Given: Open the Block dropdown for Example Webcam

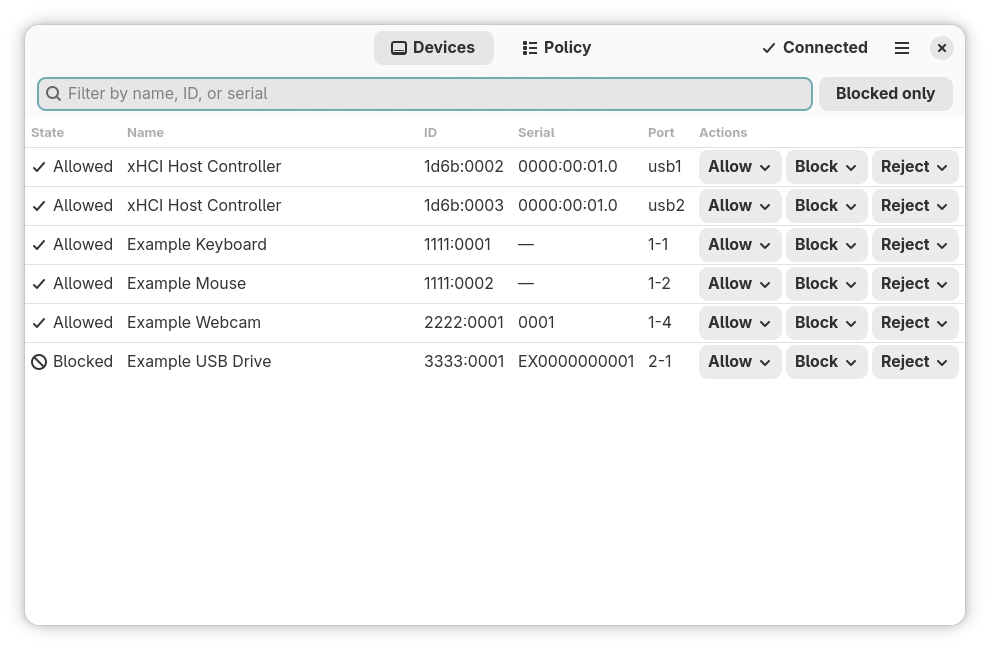Looking at the screenshot, I should pos(826,323).
